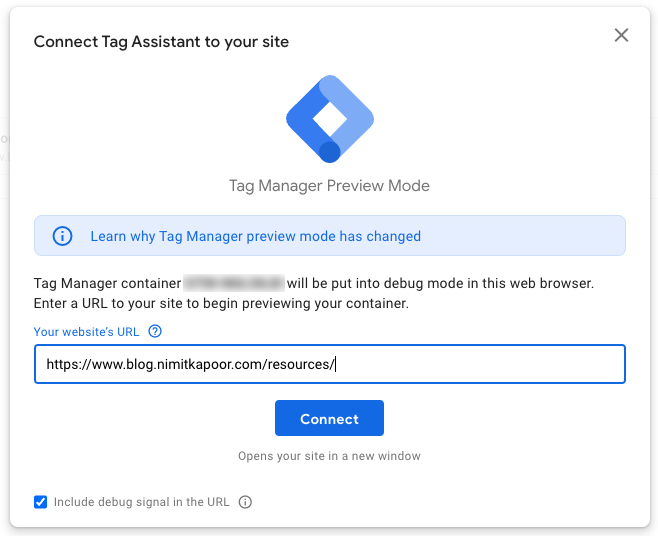Close the Connect Tag Assistant dialog
The width and height of the screenshot is (658, 536).
[x=621, y=35]
